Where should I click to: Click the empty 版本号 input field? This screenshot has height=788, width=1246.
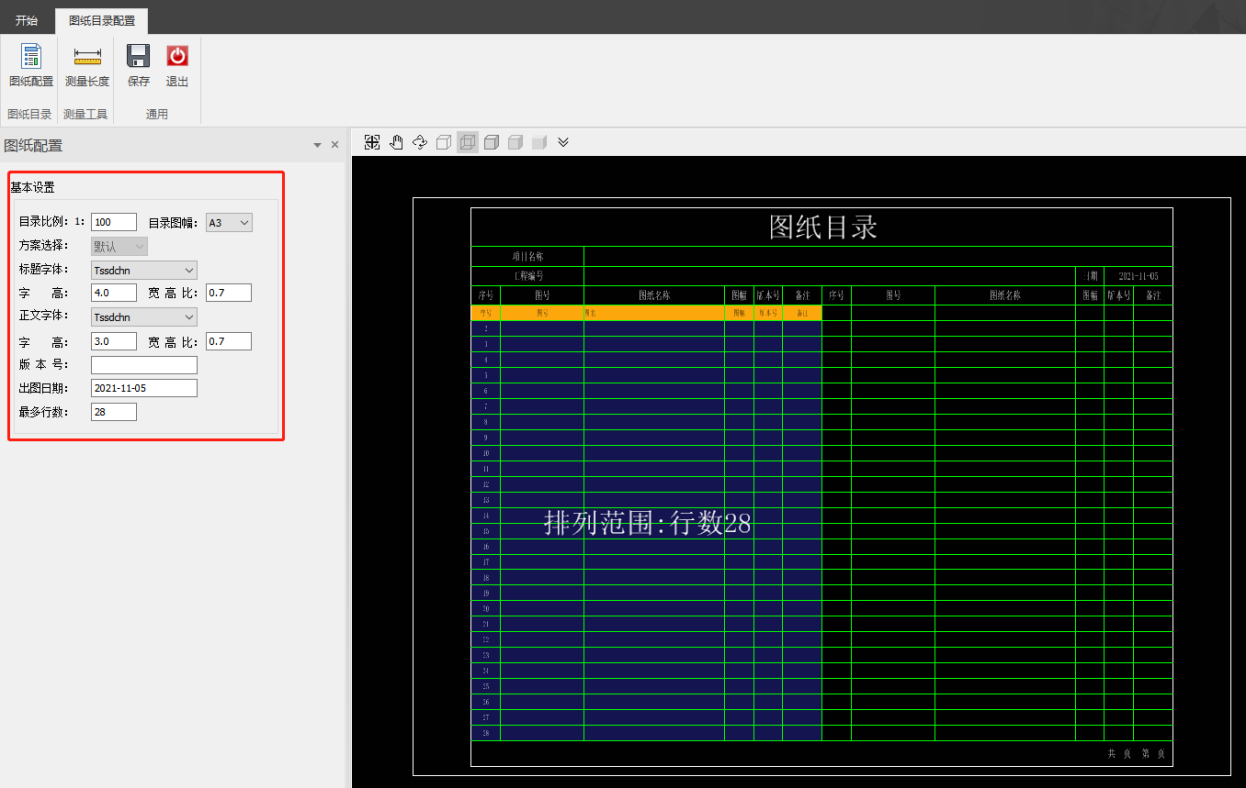144,365
